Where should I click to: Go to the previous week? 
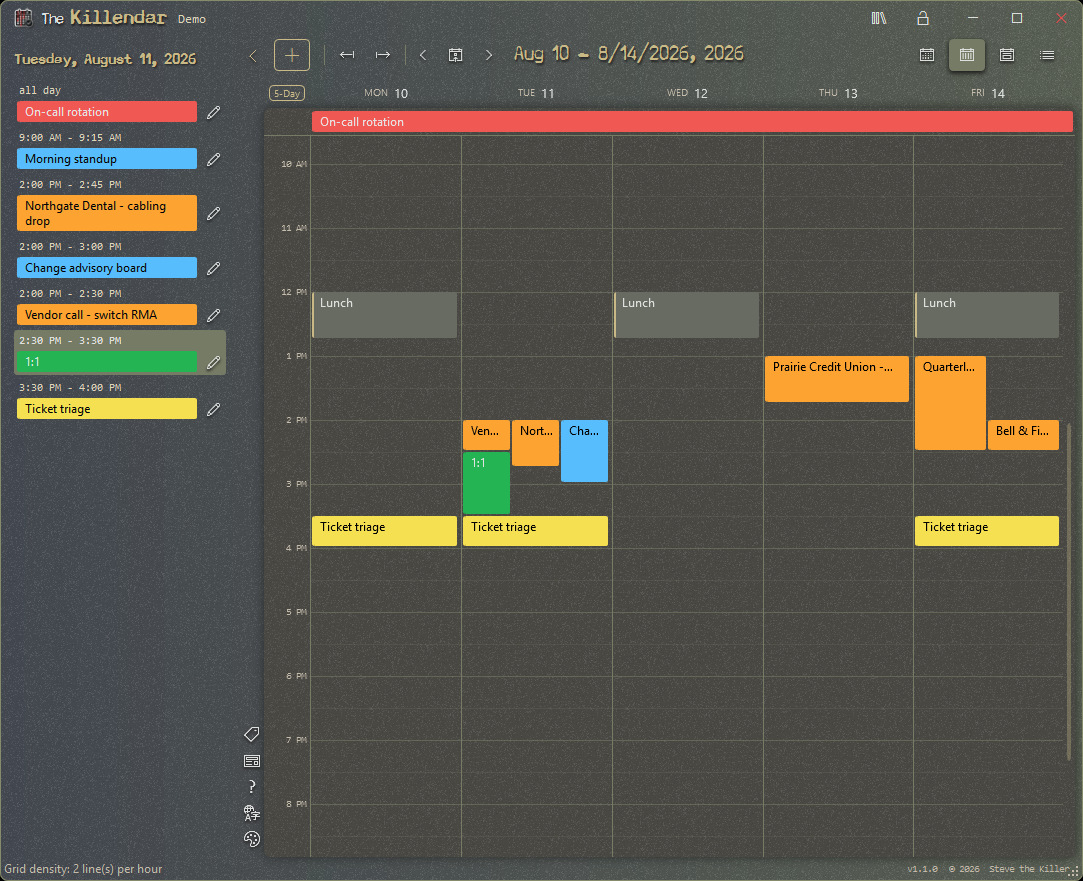click(423, 55)
